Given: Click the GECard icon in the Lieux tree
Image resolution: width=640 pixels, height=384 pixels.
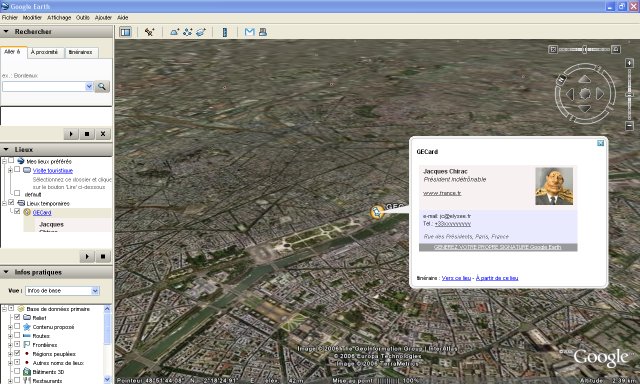Looking at the screenshot, I should 27,212.
